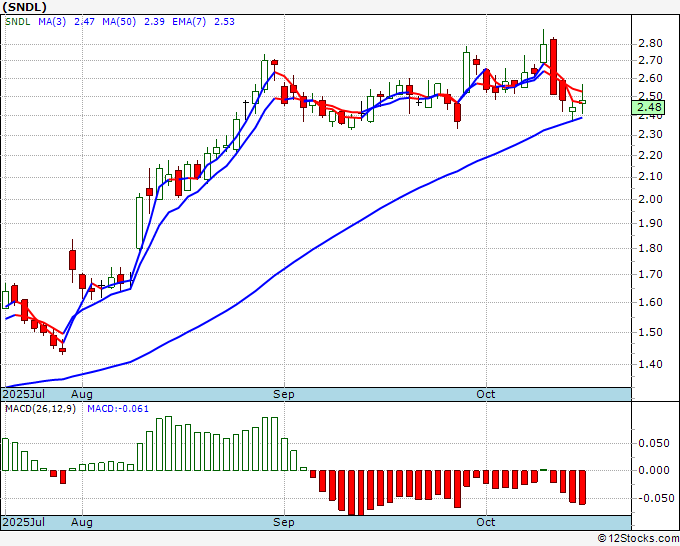The image size is (680, 546).
Task: Click the tall red candle near 2.80
Action: (x=553, y=66)
